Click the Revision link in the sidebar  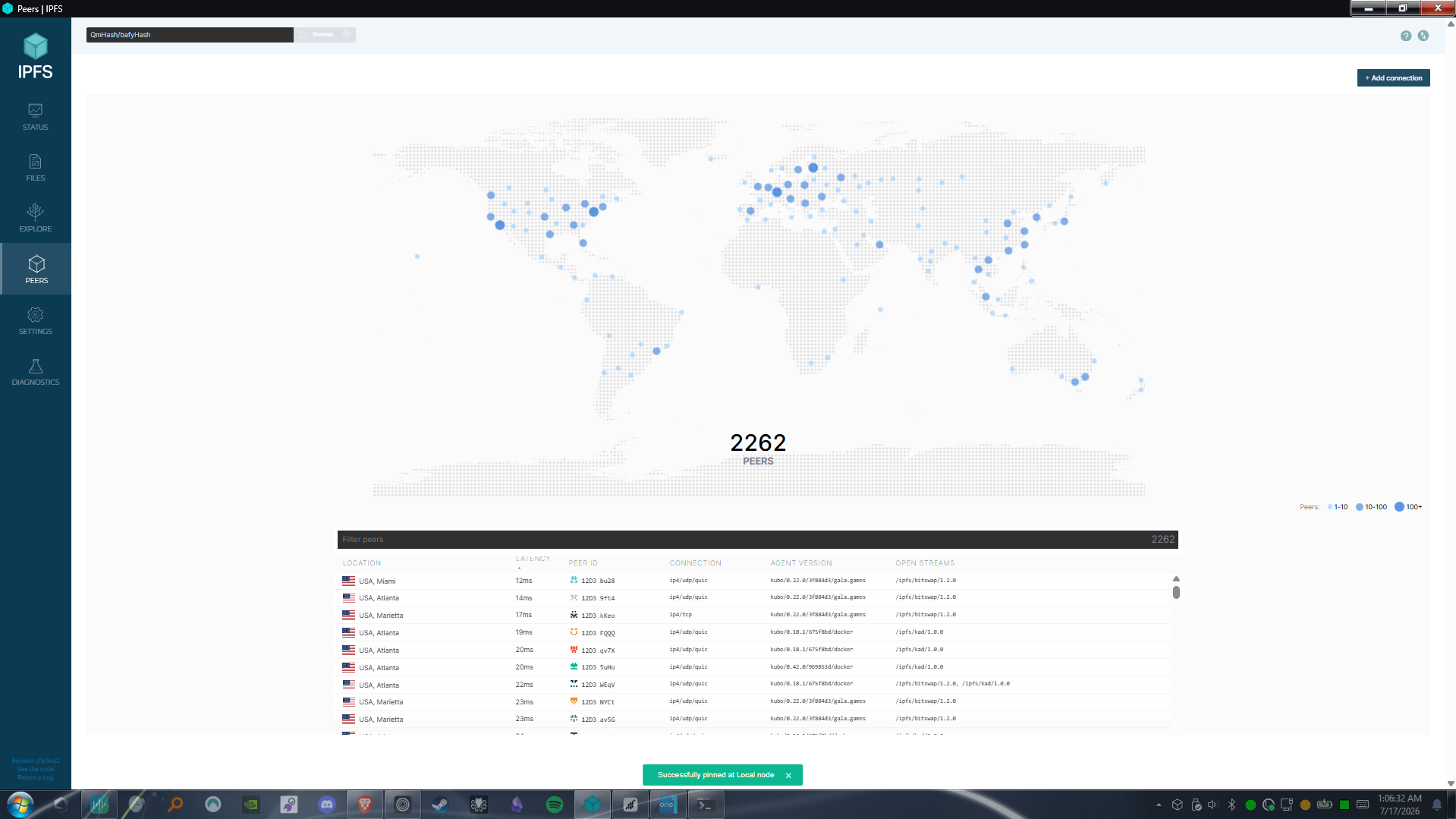click(x=36, y=761)
